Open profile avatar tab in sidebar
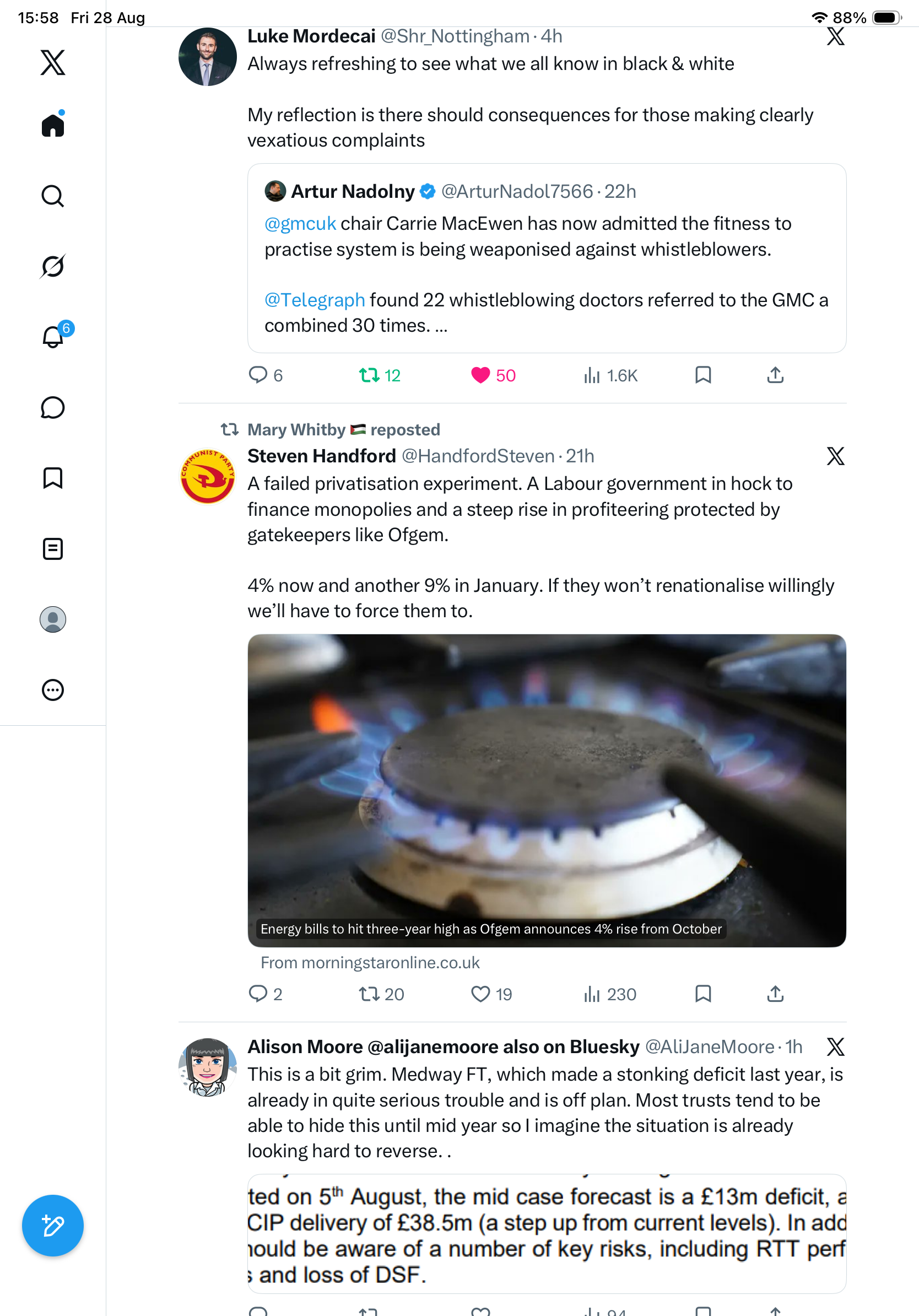The image size is (919, 1316). (x=53, y=619)
